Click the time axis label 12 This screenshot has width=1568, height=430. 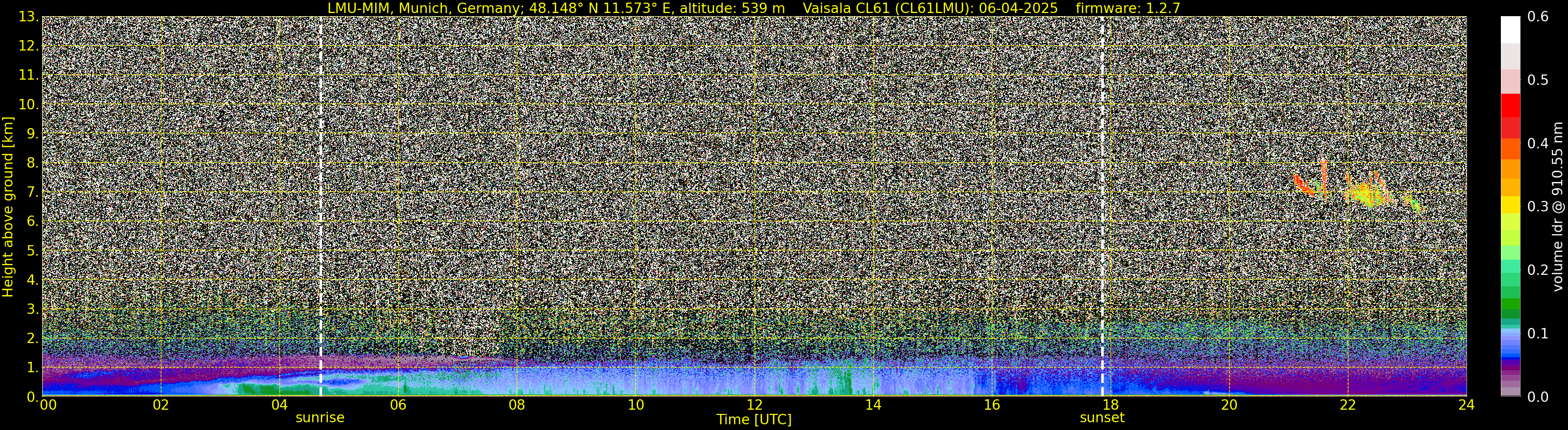click(x=754, y=405)
